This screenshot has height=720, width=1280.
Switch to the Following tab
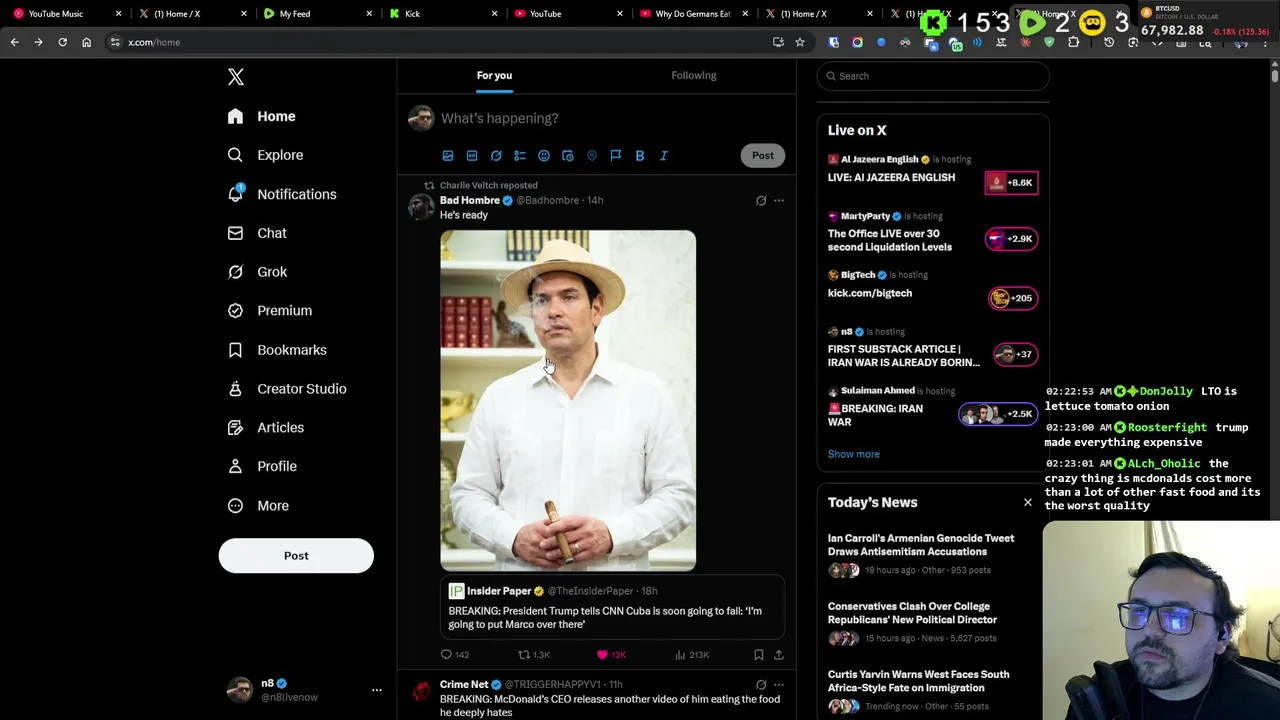pos(694,75)
